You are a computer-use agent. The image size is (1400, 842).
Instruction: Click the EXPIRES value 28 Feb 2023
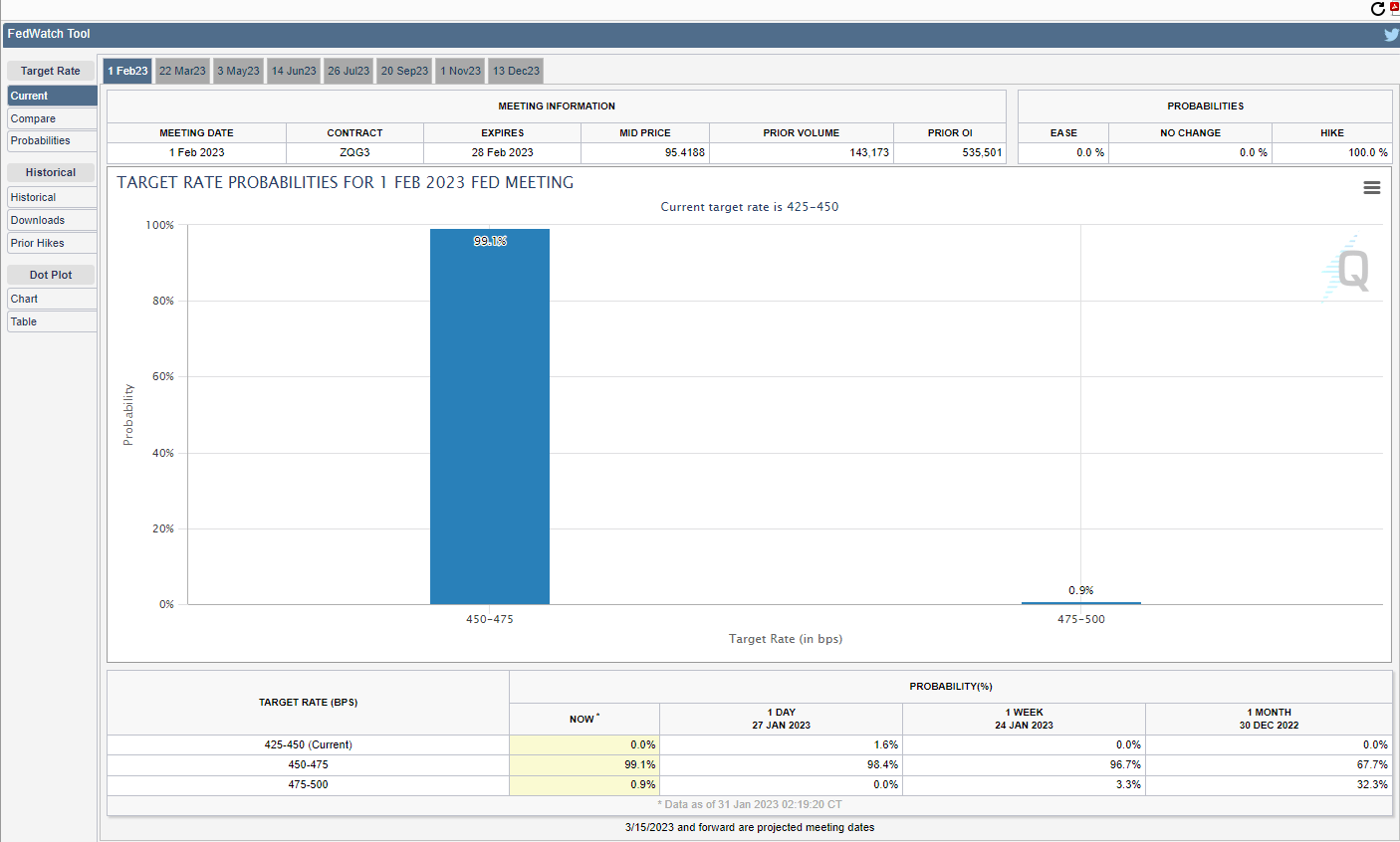pyautogui.click(x=503, y=152)
